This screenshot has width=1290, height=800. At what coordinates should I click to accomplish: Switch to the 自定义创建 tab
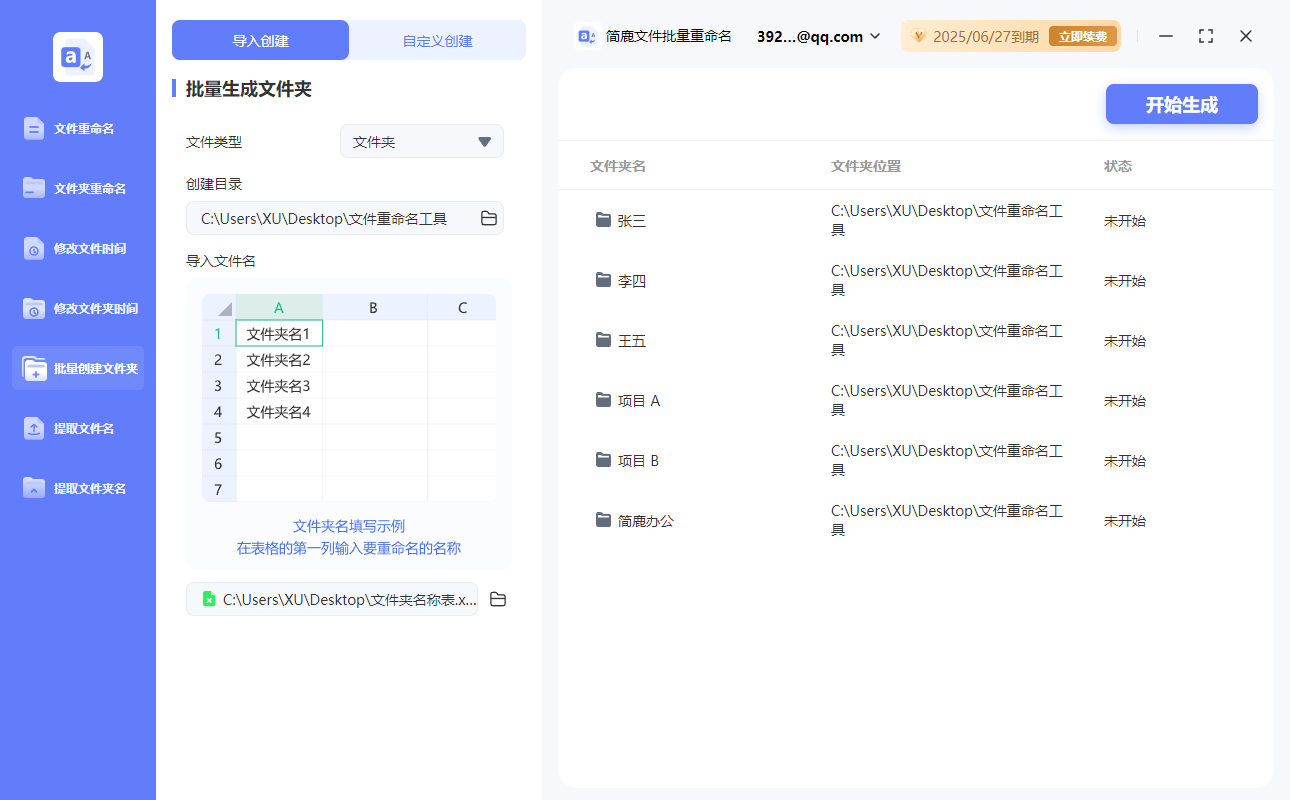tap(437, 39)
